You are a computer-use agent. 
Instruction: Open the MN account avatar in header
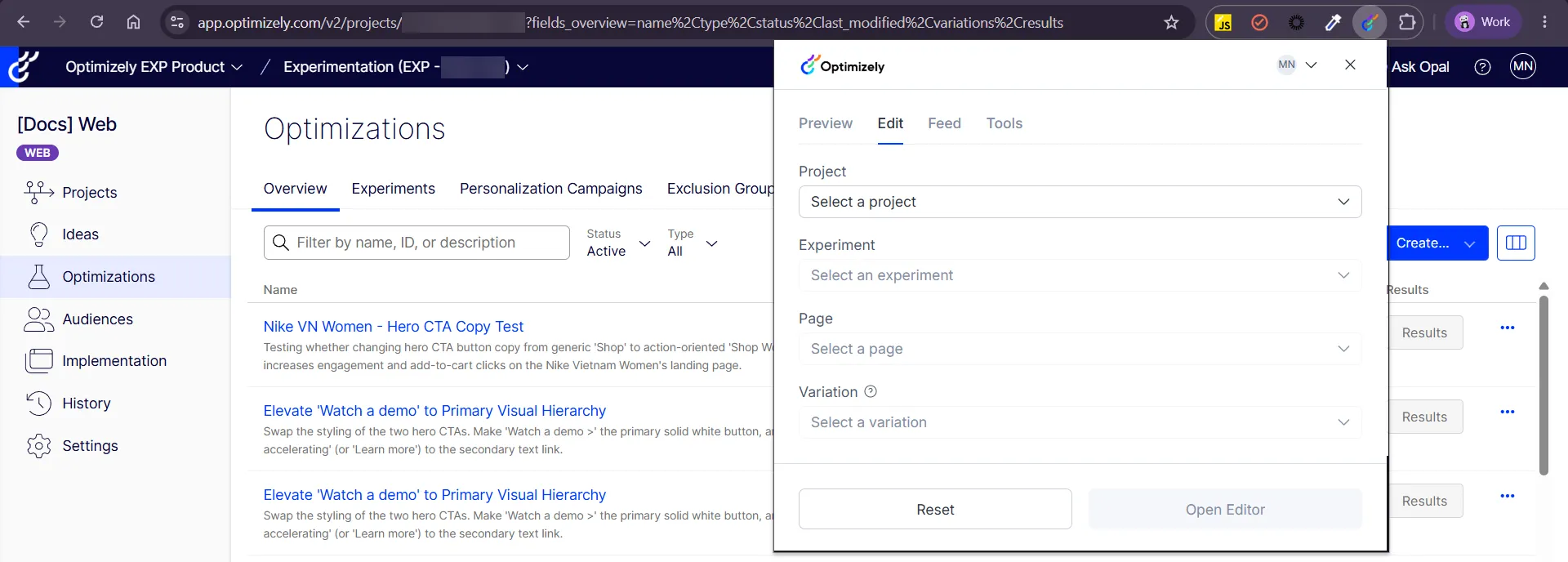[x=1523, y=66]
